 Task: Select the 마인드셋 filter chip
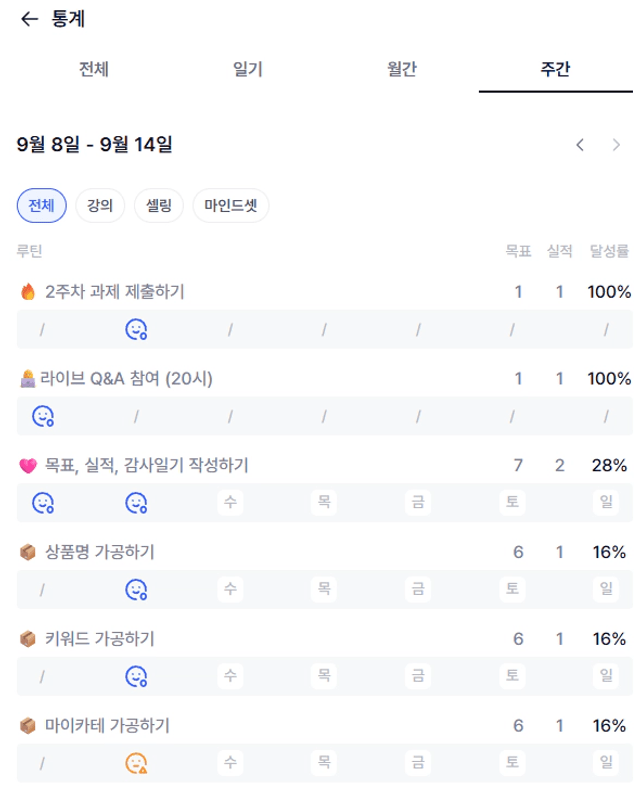tap(230, 206)
